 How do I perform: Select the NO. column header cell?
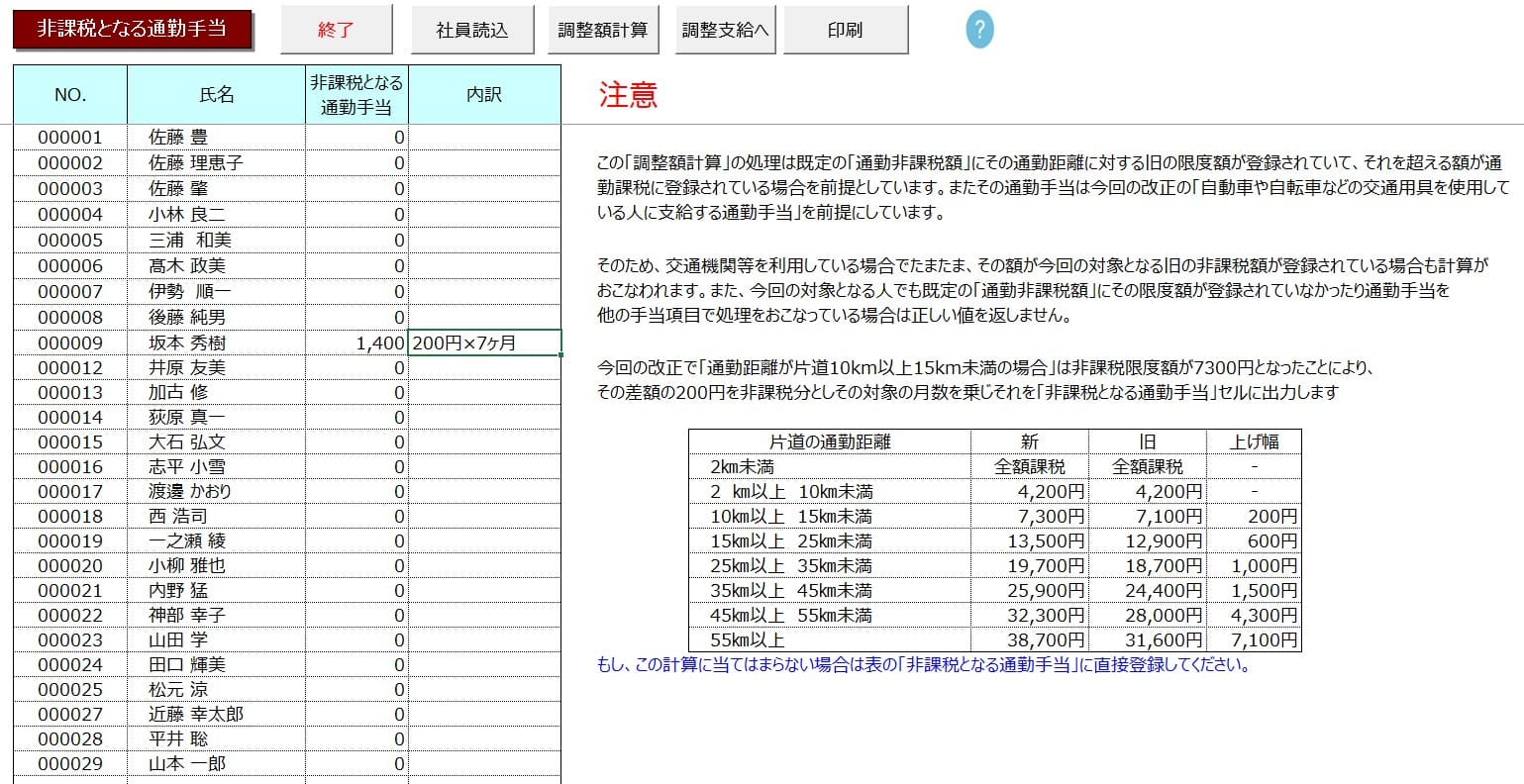pyautogui.click(x=69, y=94)
